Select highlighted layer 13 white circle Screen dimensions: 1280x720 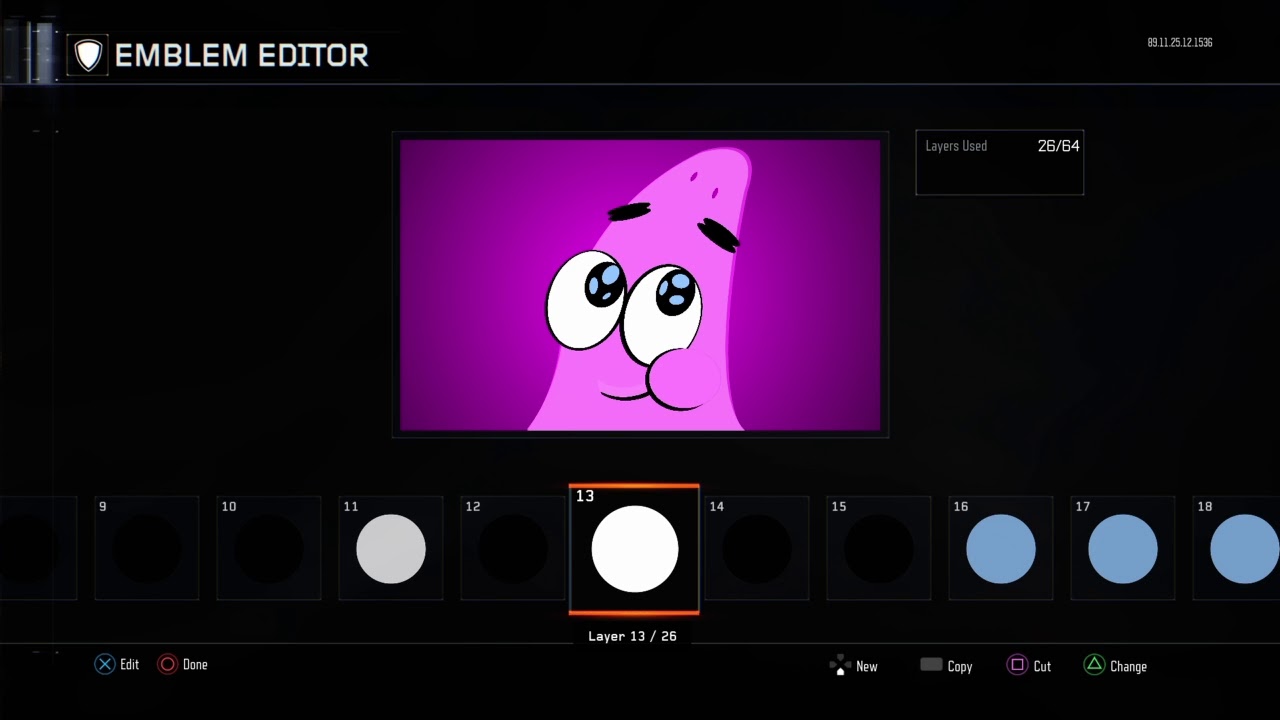[x=634, y=549]
